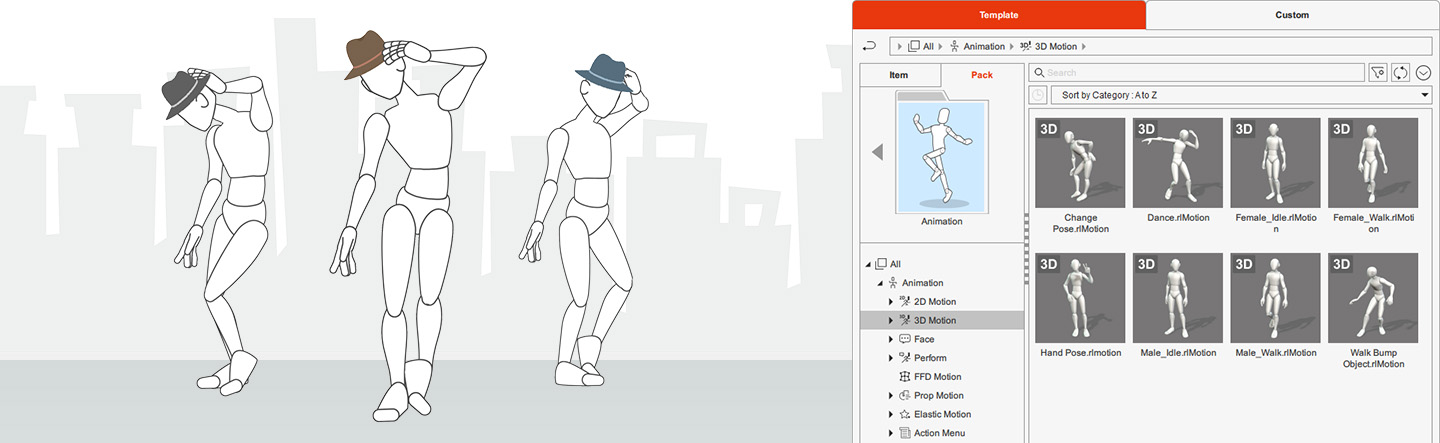
Task: Toggle the clock history icon
Action: [x=1038, y=95]
